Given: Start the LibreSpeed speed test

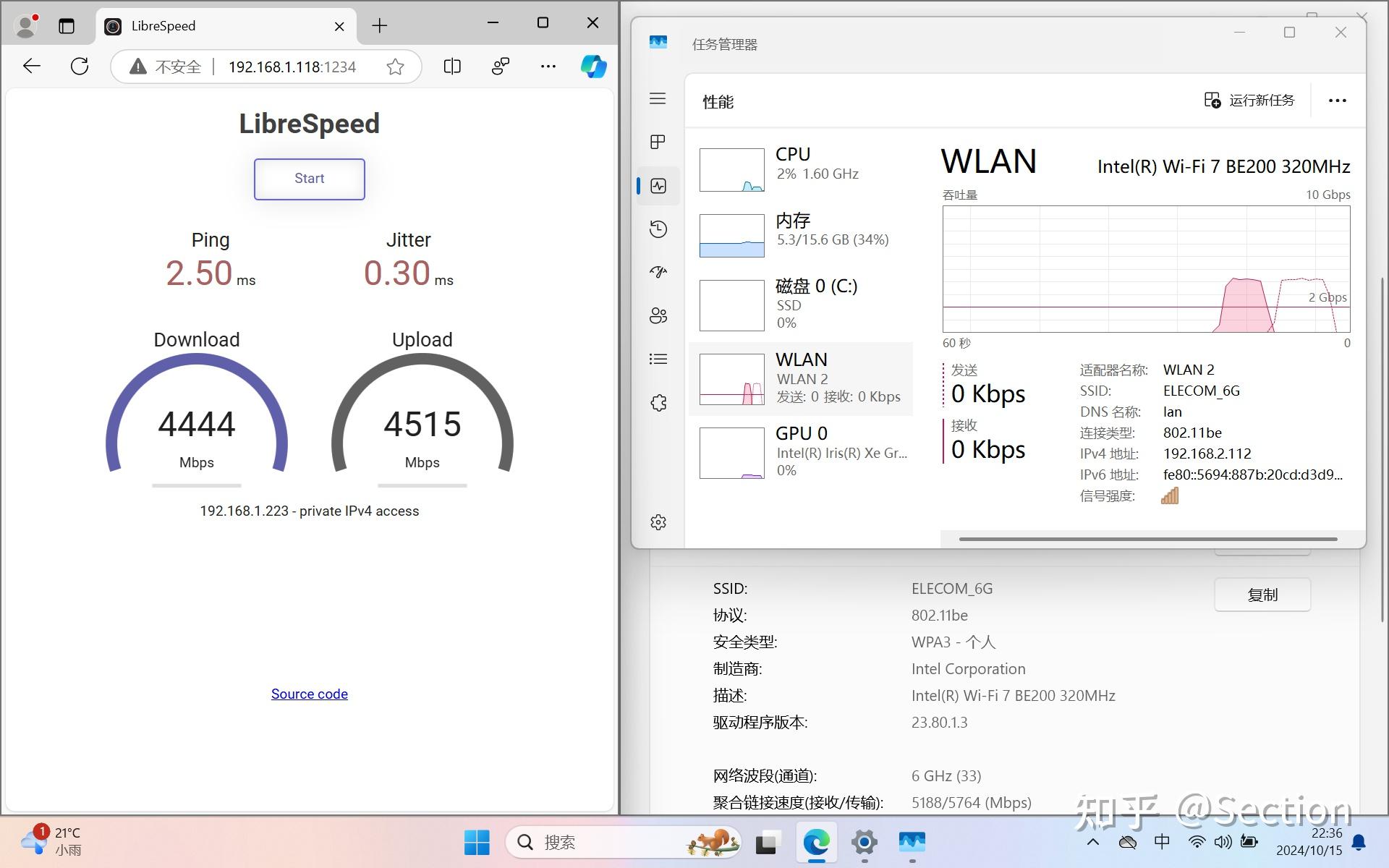Looking at the screenshot, I should pyautogui.click(x=309, y=179).
